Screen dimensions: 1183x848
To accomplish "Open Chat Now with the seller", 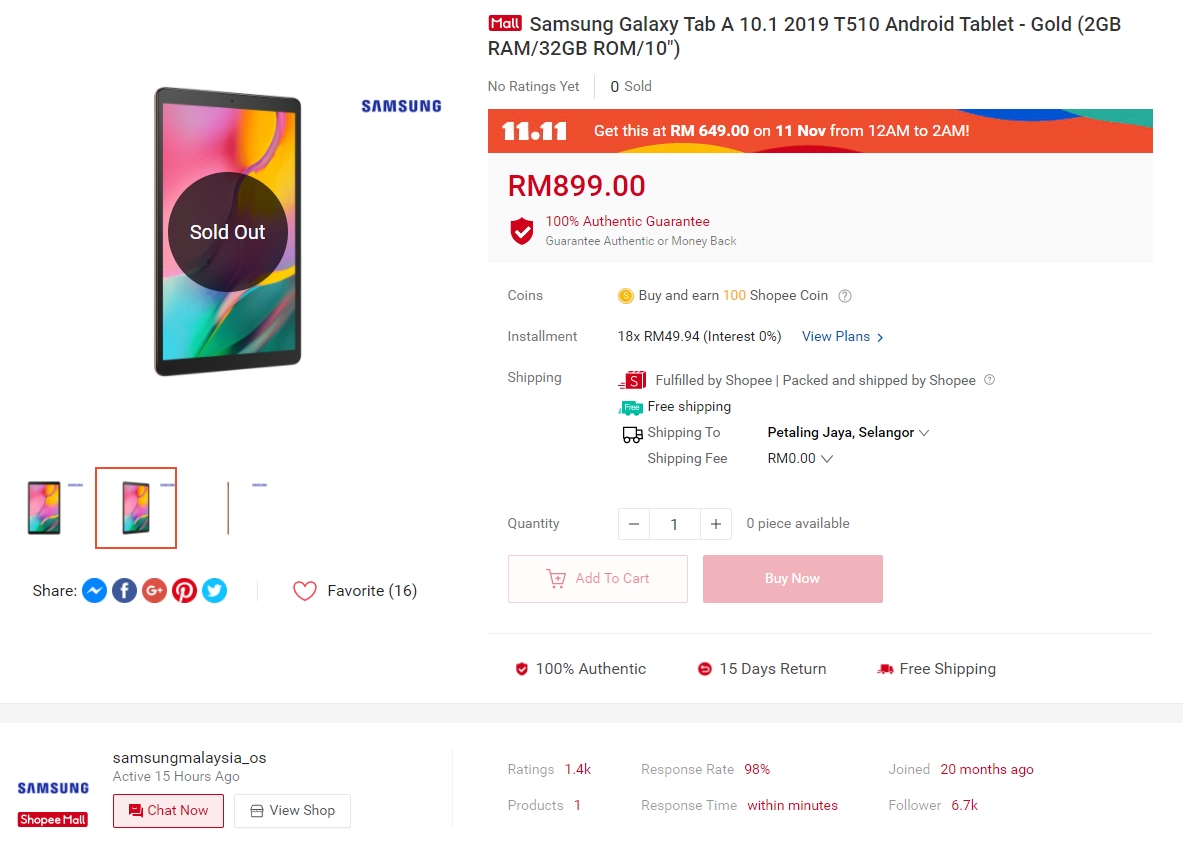I will click(x=168, y=811).
